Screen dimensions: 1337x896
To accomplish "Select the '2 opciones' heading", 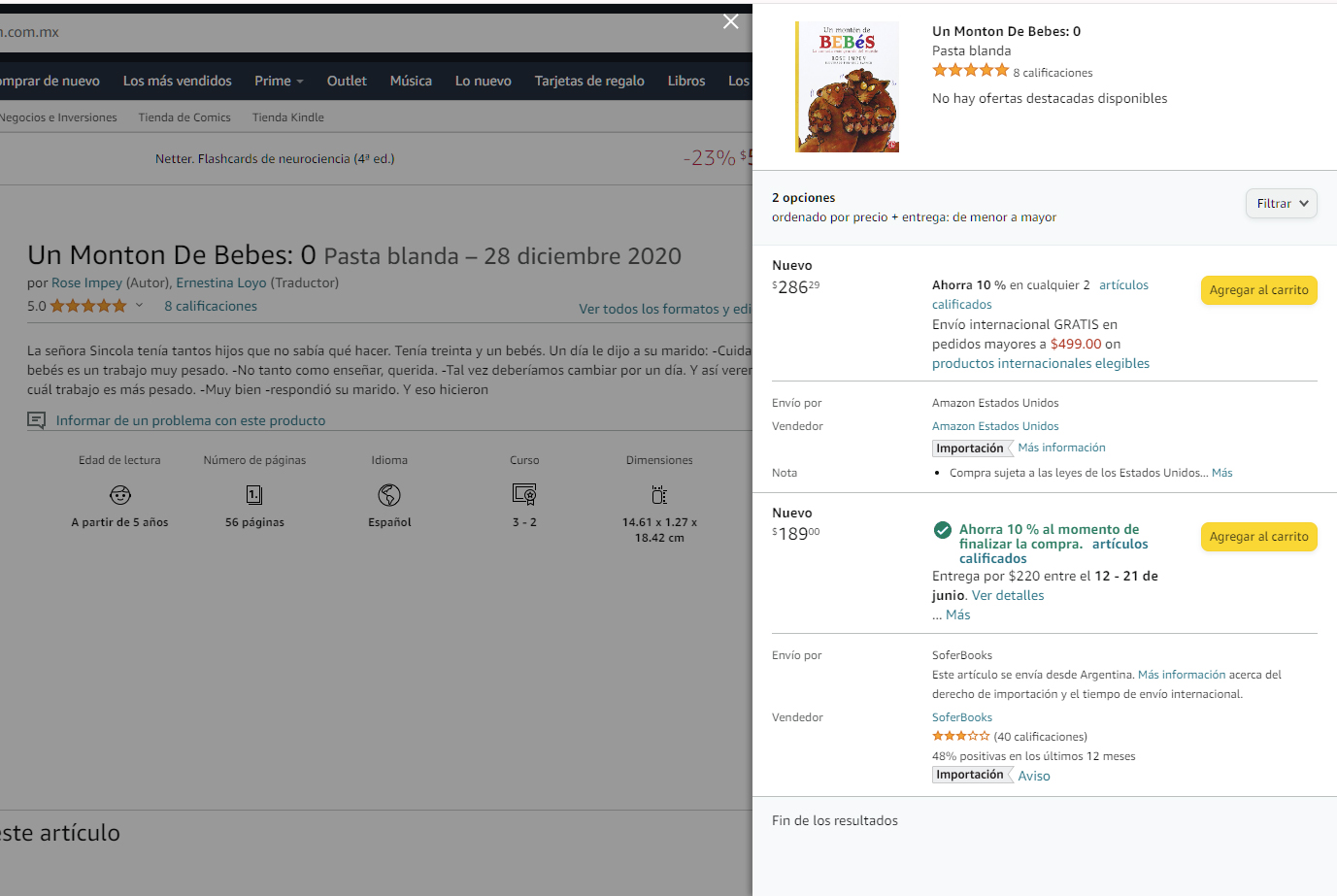I will click(x=803, y=197).
